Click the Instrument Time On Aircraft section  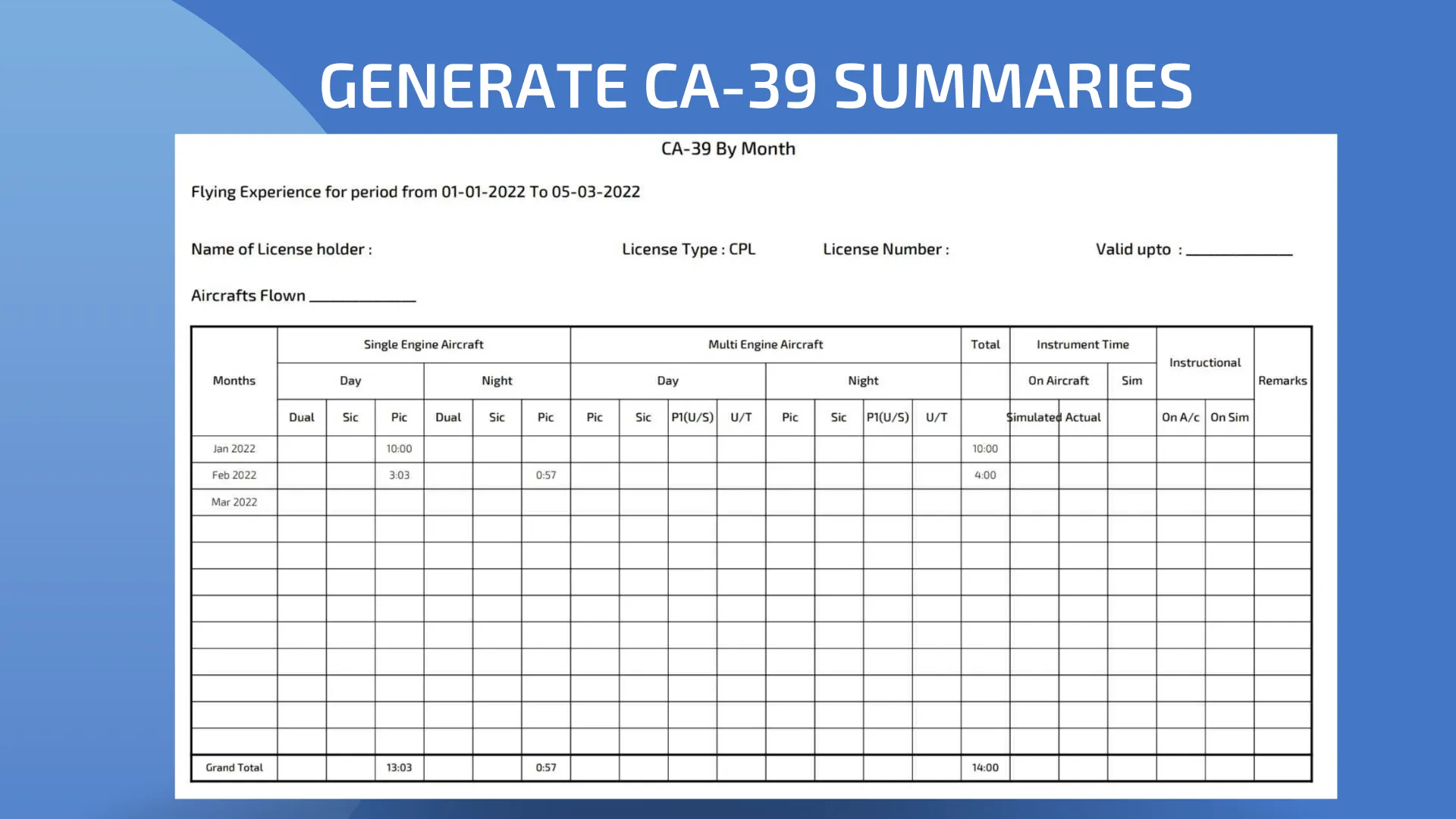(x=1057, y=380)
